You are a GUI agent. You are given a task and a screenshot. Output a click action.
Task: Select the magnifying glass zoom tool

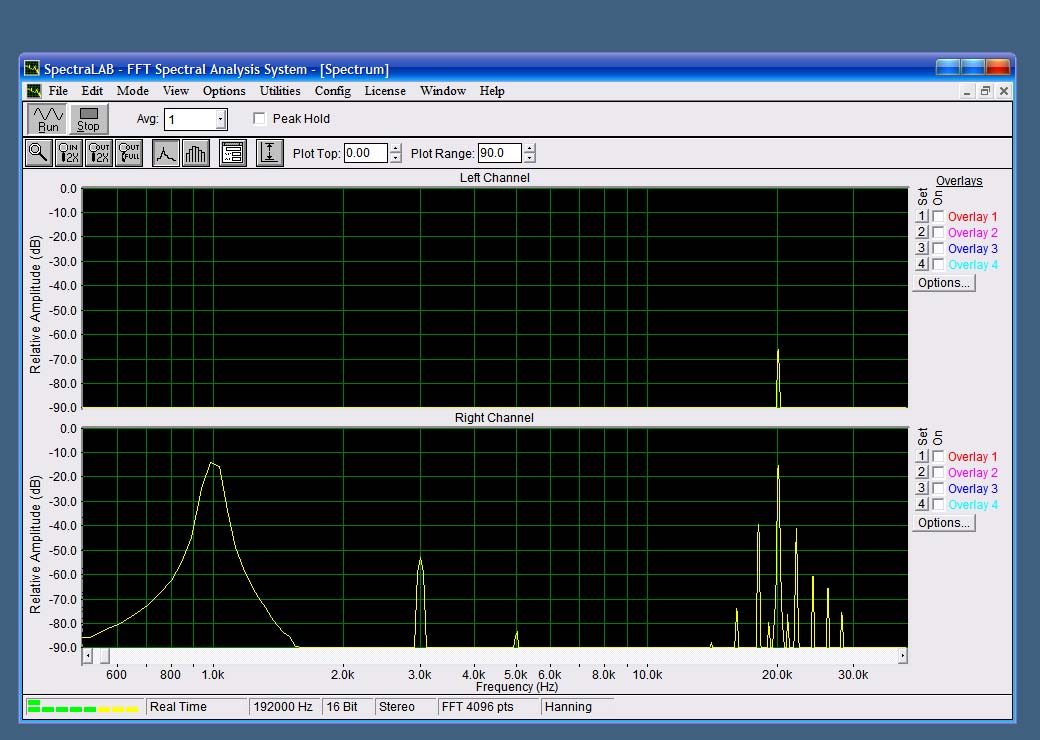coord(39,153)
